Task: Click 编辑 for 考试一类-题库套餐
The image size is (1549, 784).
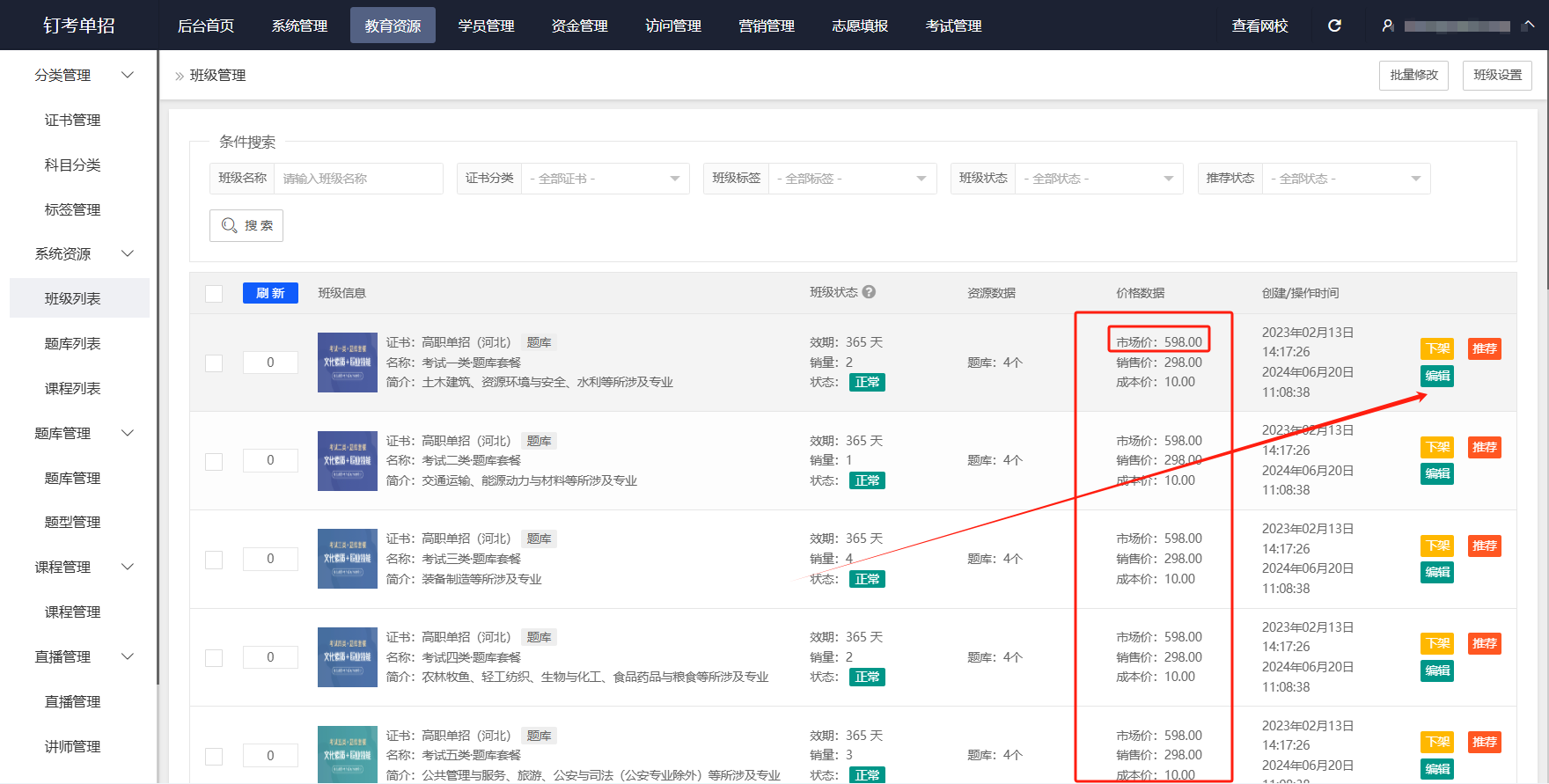Action: (1437, 377)
